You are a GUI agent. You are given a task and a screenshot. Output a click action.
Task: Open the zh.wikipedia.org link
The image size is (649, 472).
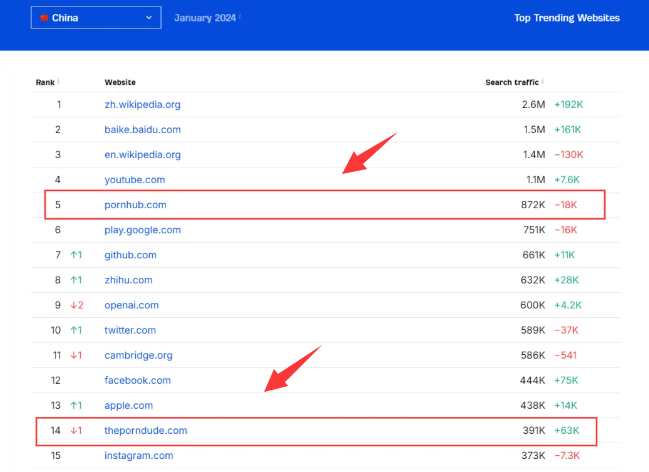coord(142,104)
